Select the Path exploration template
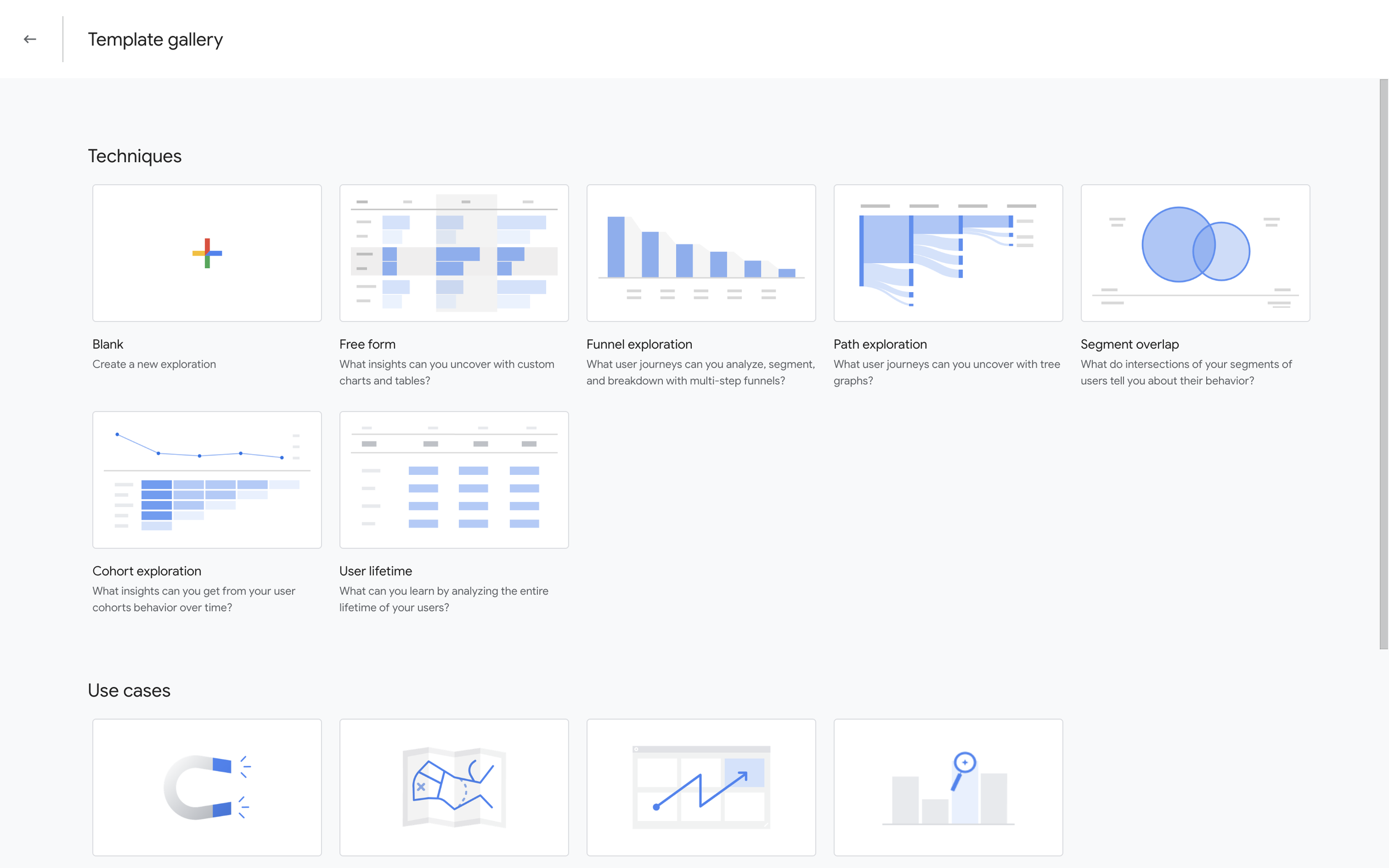This screenshot has height=868, width=1389. click(x=947, y=253)
